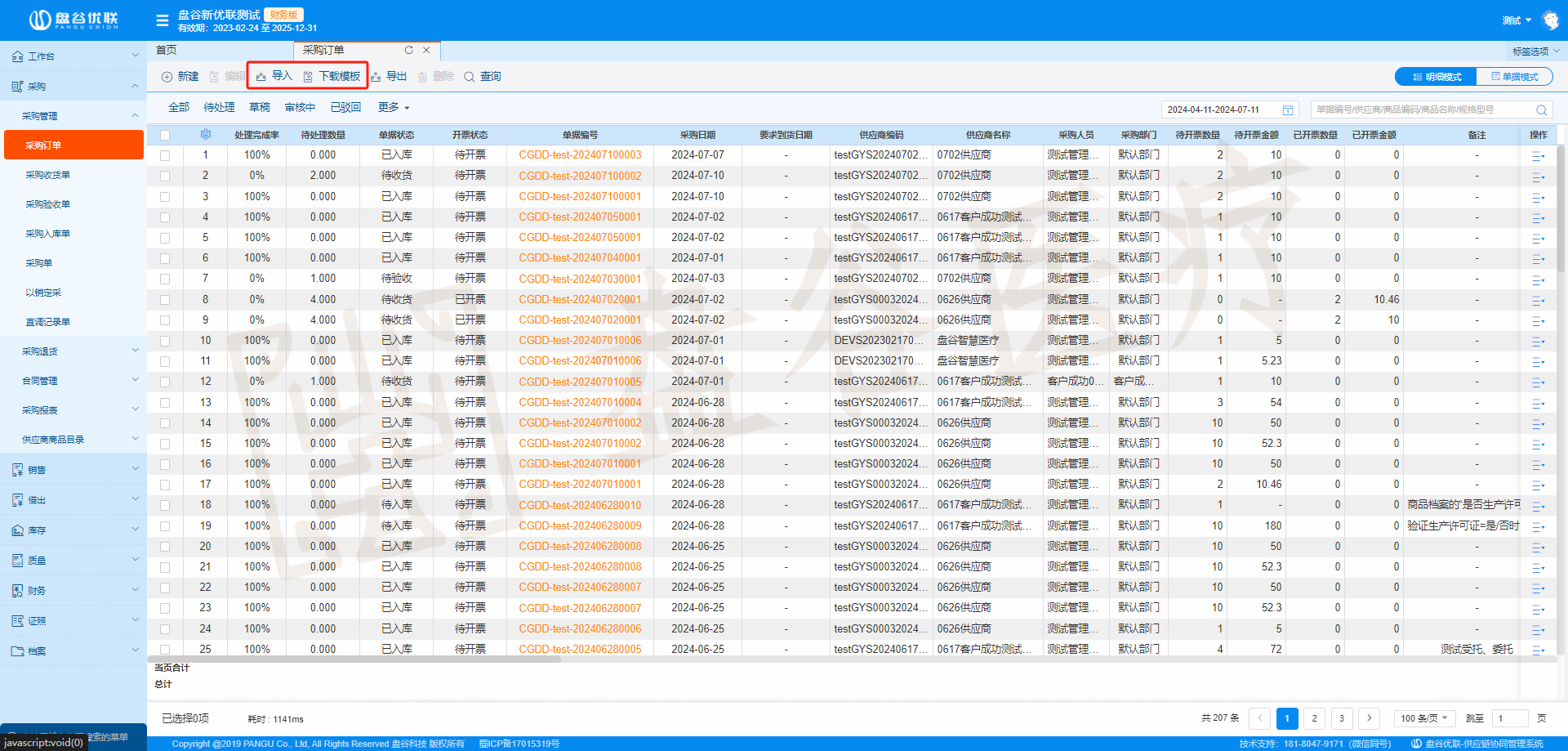
Task: Check the checkbox for row 19
Action: click(165, 526)
